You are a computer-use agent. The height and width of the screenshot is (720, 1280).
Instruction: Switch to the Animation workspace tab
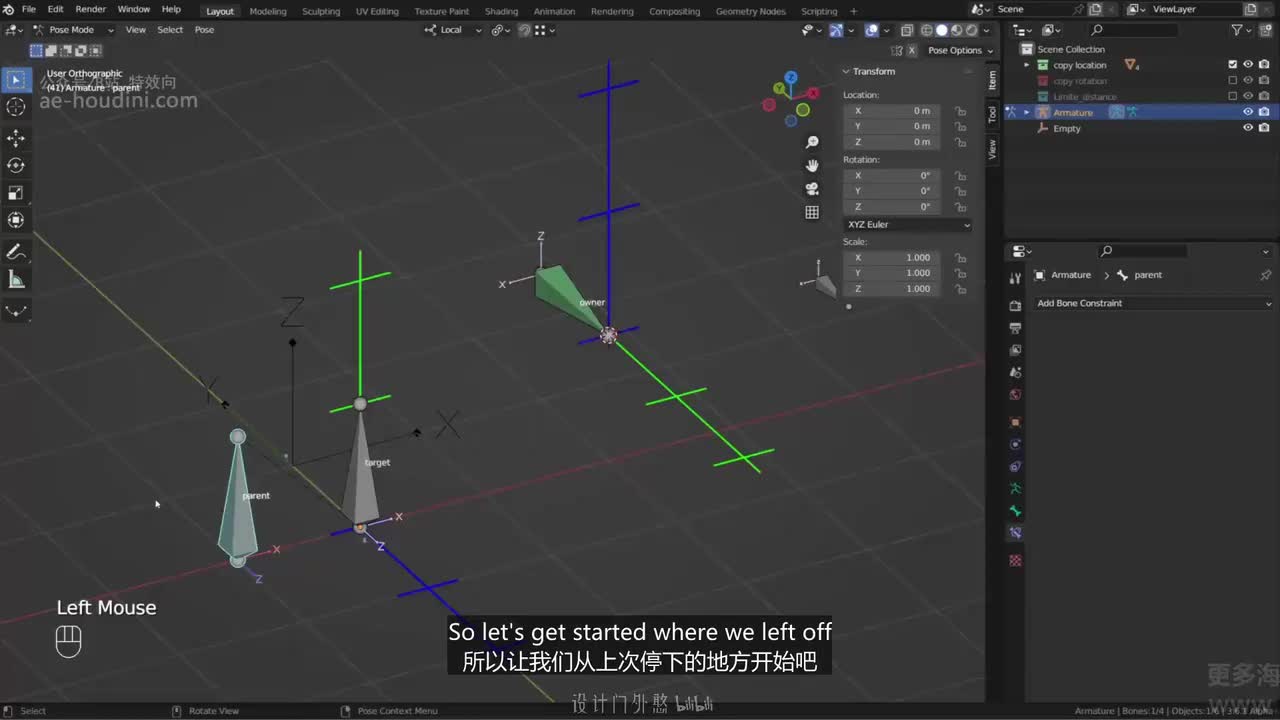click(554, 11)
